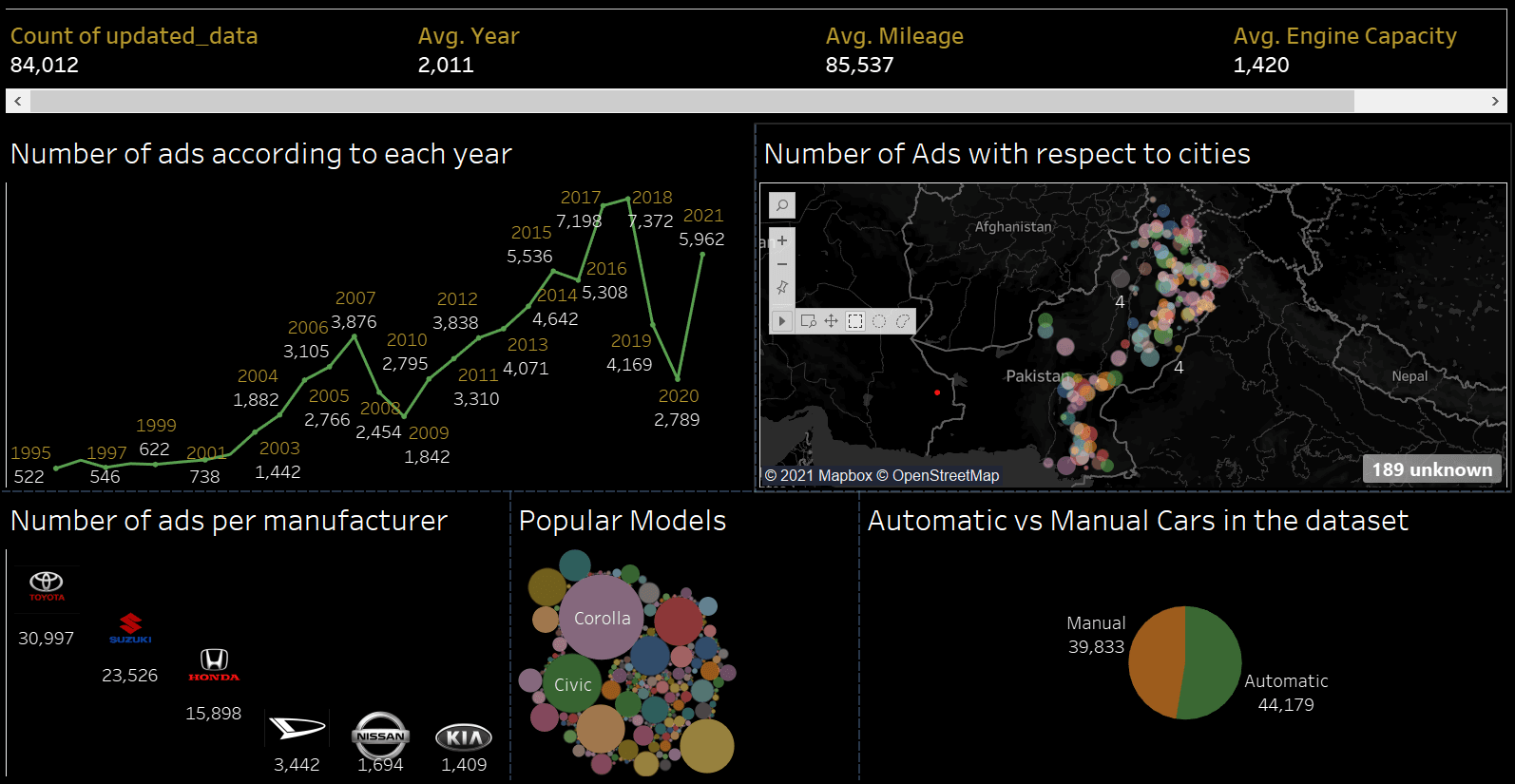
Task: Click Toyota count 30,997
Action: click(46, 639)
